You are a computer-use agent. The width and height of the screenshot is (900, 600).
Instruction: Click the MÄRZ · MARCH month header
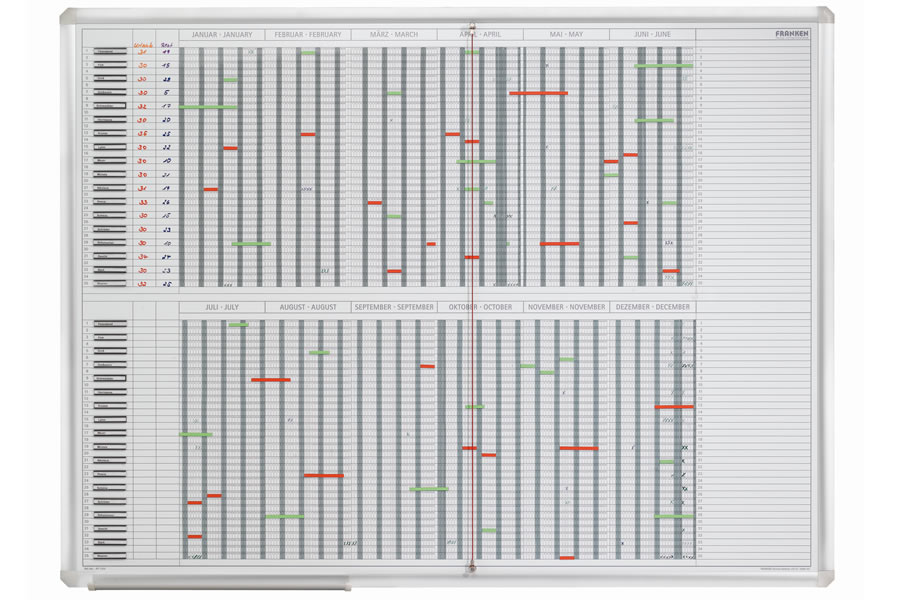pos(394,34)
